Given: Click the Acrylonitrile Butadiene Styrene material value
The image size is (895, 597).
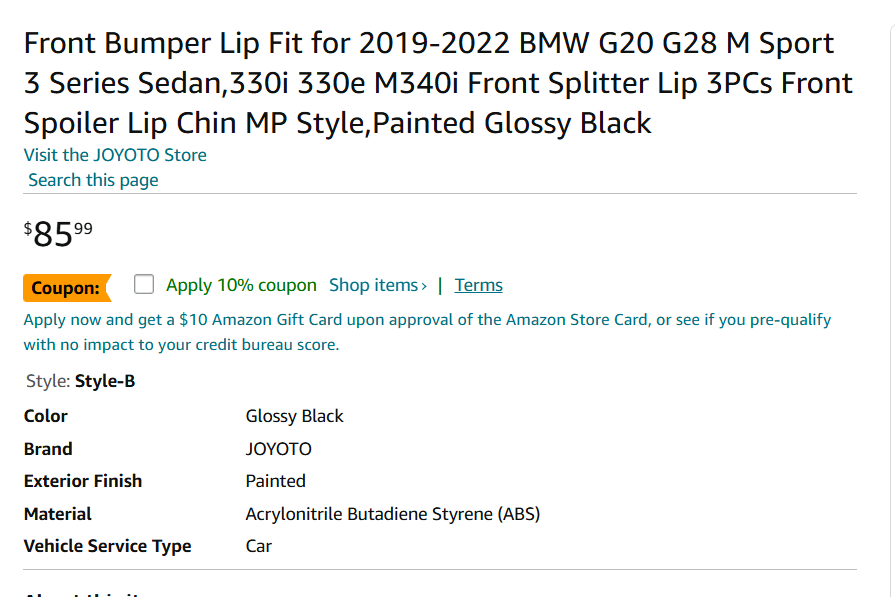Looking at the screenshot, I should coord(392,514).
